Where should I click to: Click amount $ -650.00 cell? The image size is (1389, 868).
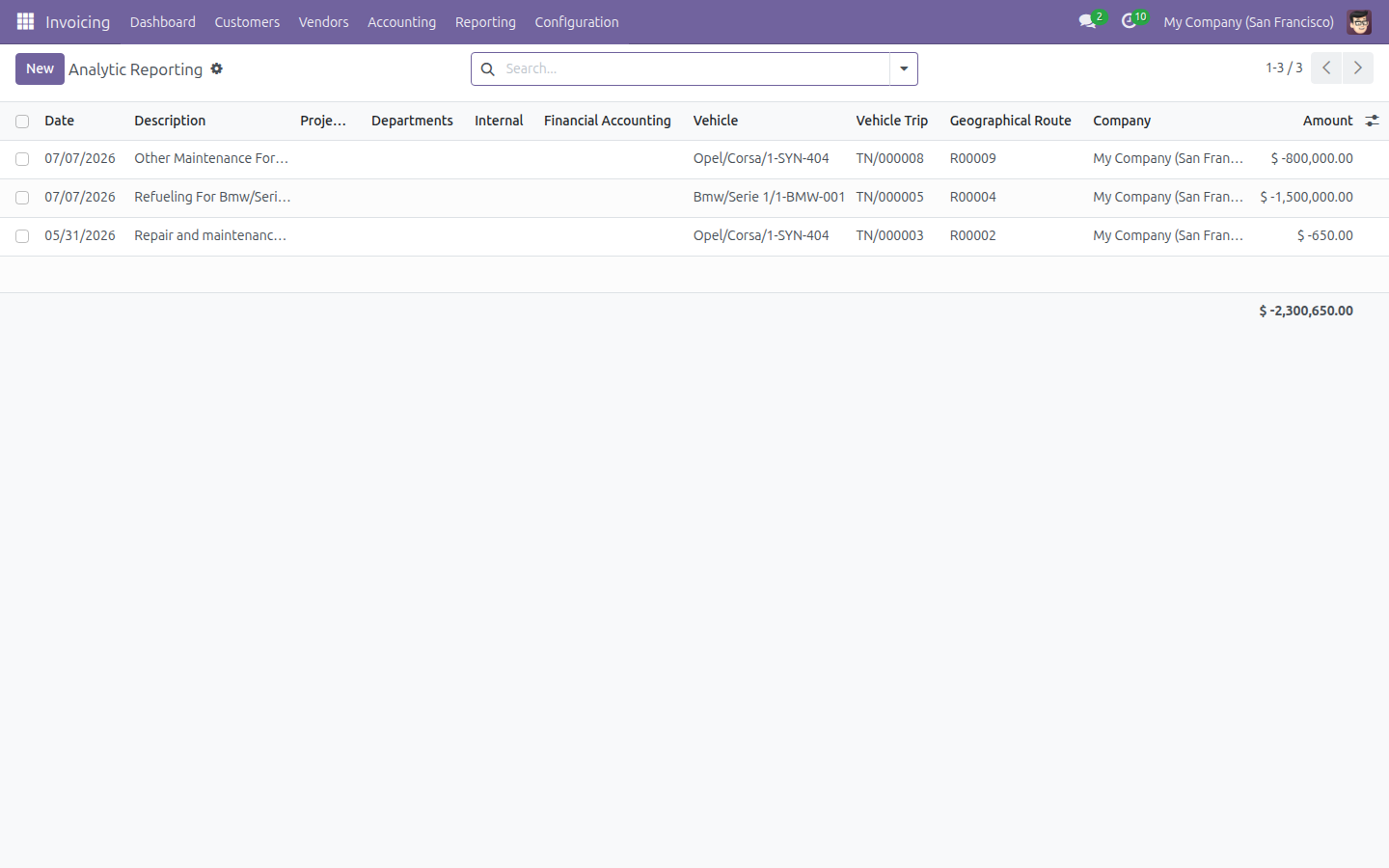coord(1324,235)
